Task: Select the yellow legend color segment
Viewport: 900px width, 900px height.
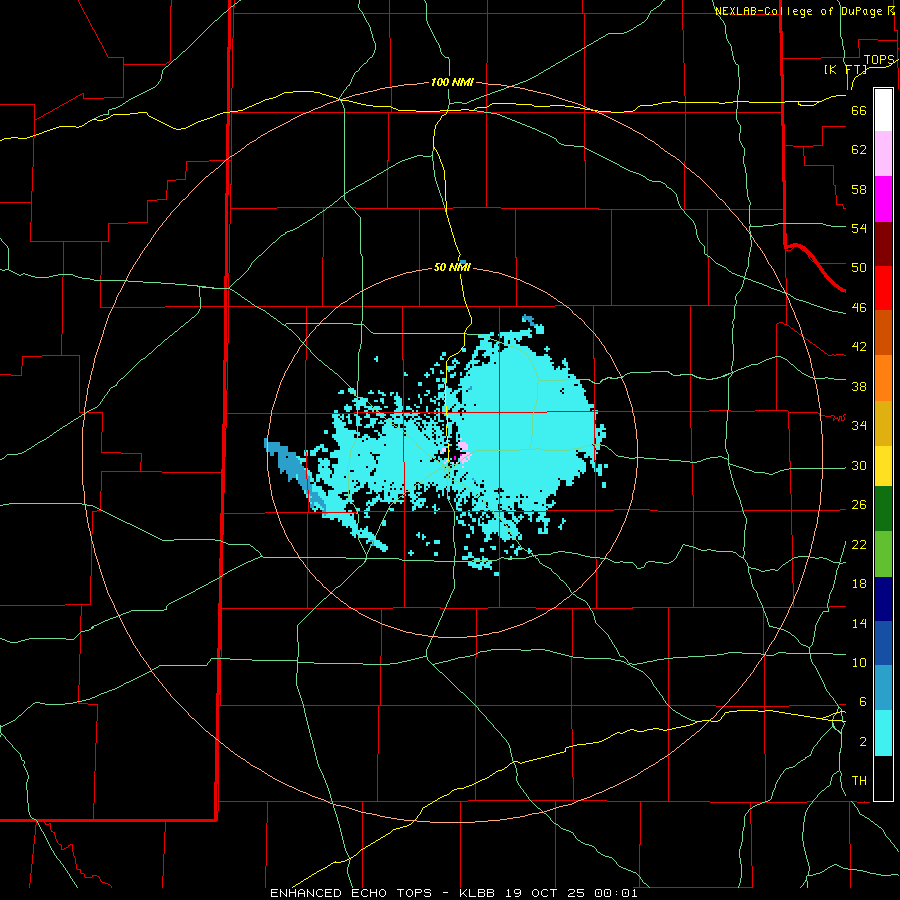Action: tap(883, 465)
